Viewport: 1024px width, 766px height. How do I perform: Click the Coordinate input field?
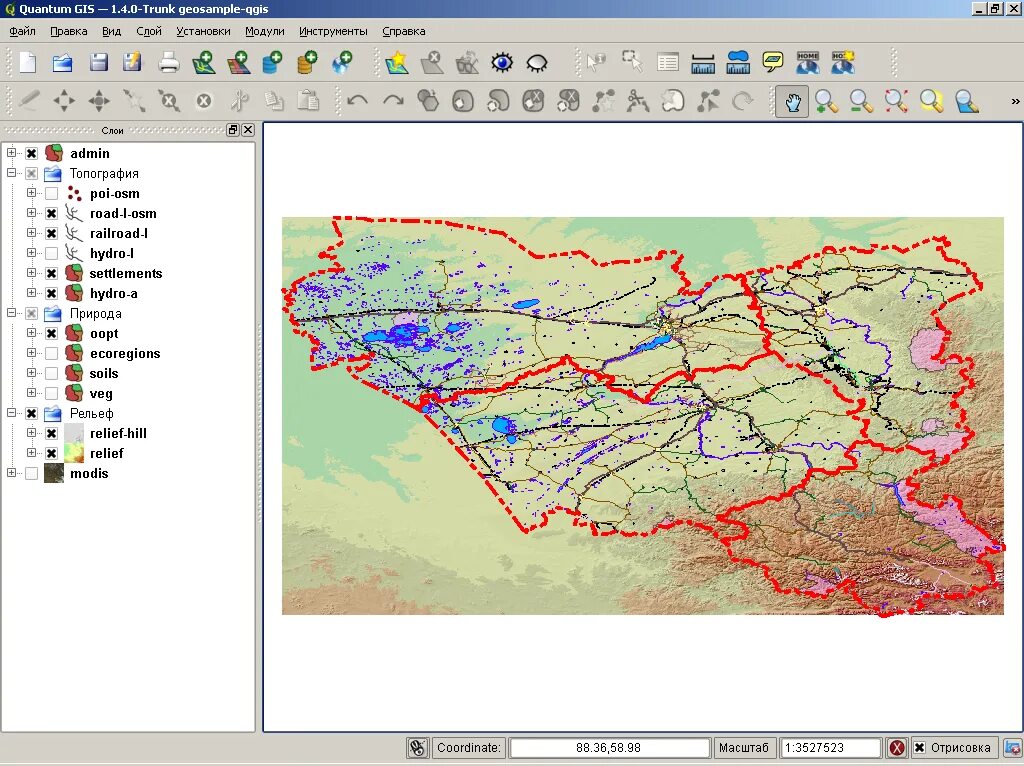point(609,748)
